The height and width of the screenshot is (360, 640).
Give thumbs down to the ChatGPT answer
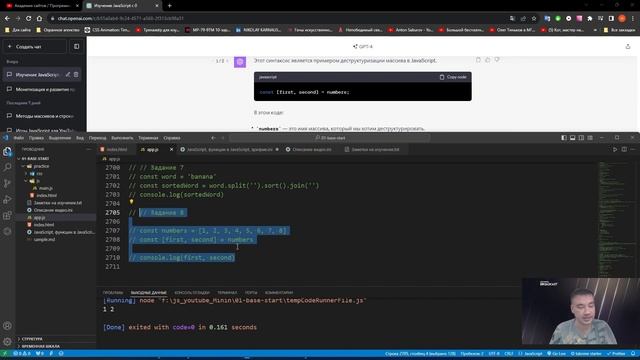[497, 60]
